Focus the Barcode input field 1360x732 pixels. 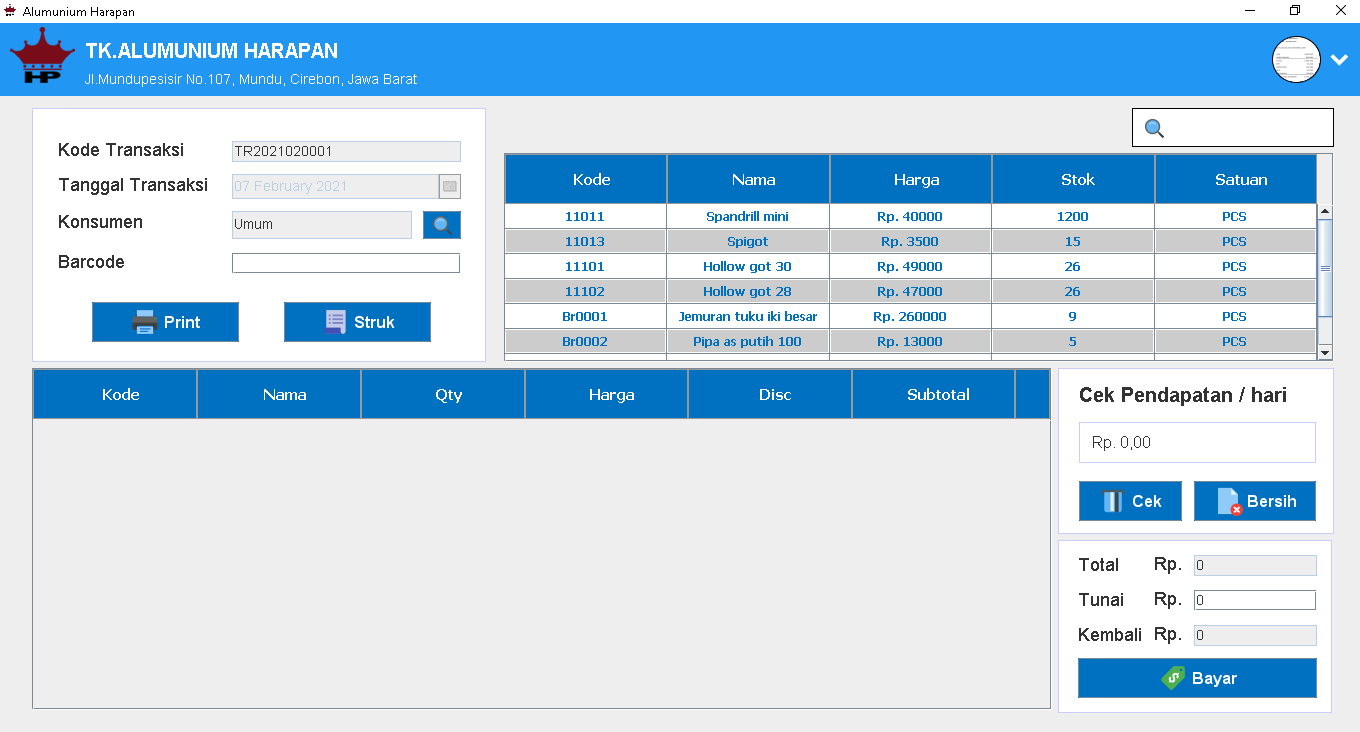[x=346, y=263]
